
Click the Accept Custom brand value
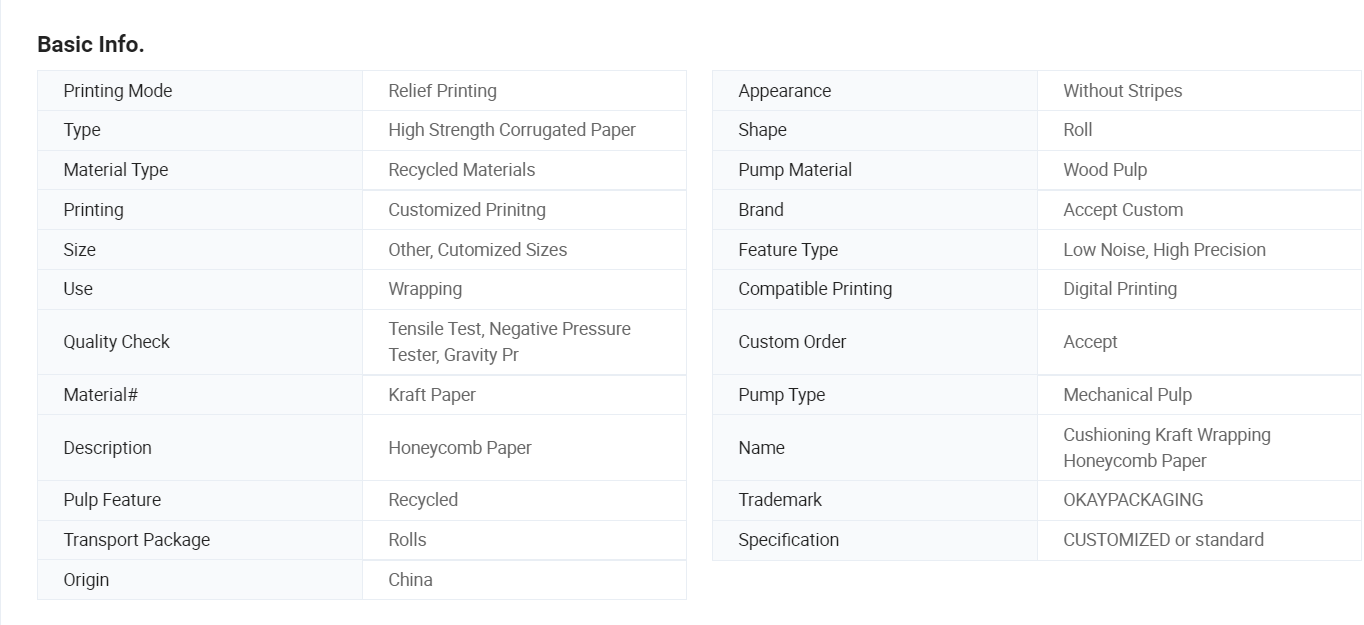pyautogui.click(x=1123, y=210)
